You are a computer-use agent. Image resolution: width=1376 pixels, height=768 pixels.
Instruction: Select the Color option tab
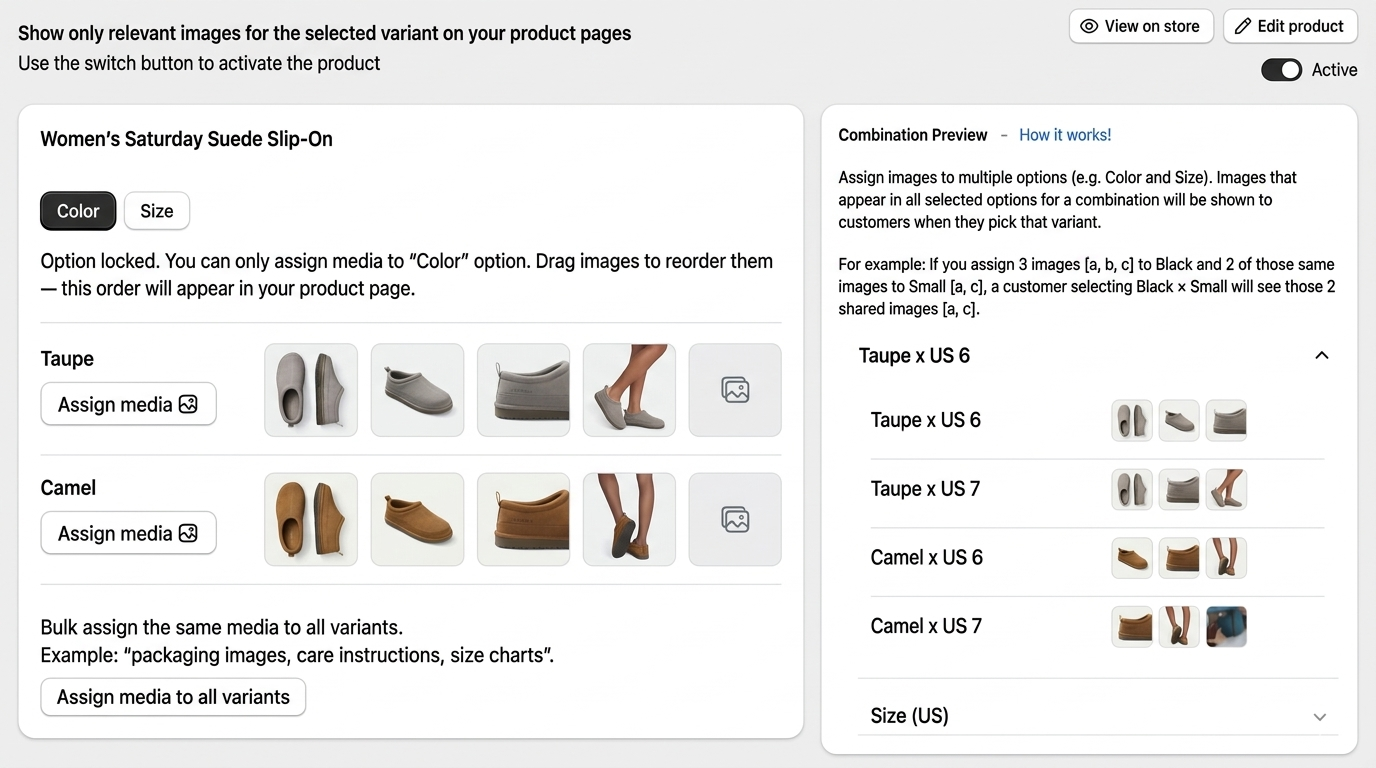click(78, 211)
